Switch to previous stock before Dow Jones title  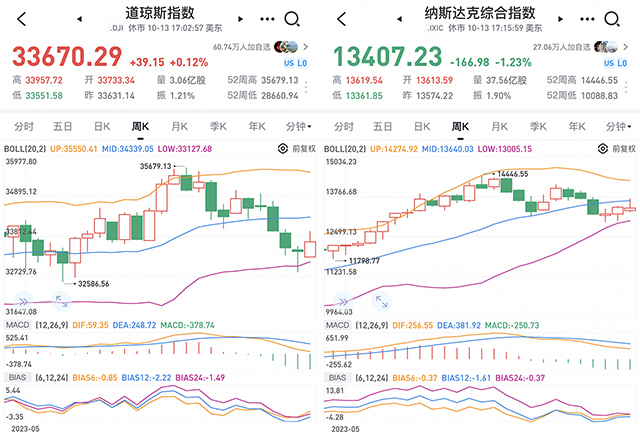(80, 19)
